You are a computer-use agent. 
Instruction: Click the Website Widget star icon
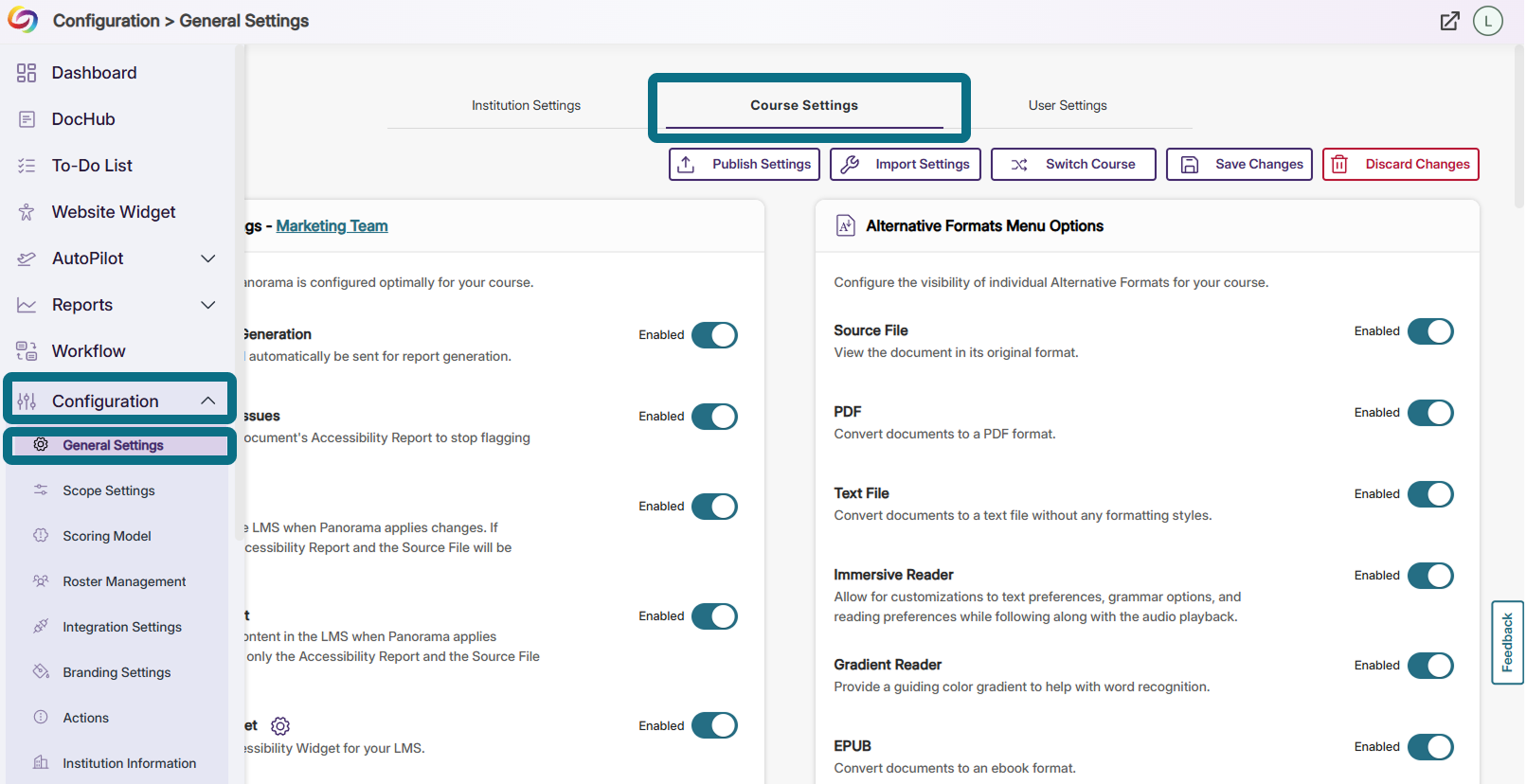click(x=27, y=212)
